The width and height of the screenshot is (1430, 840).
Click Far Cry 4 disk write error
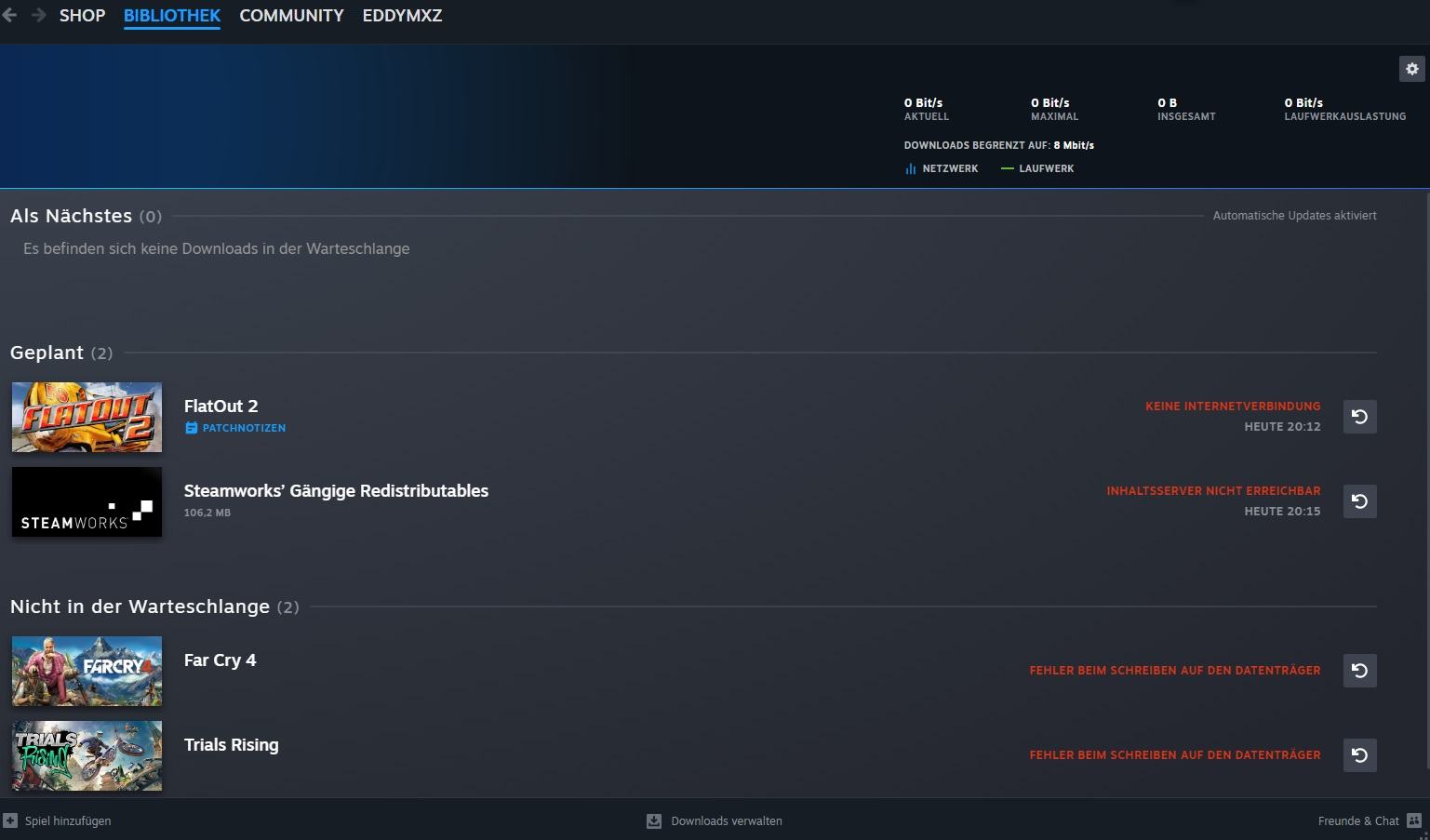(x=1175, y=670)
